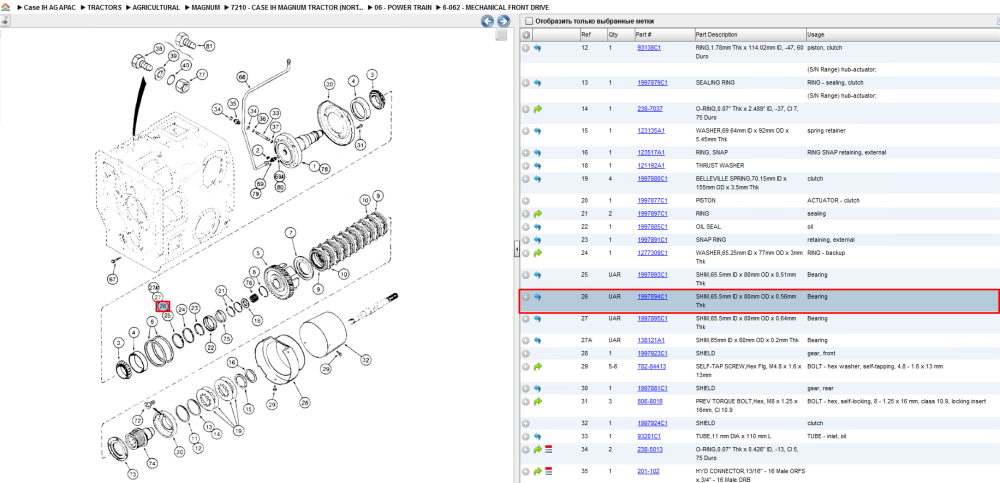The width and height of the screenshot is (1000, 483).
Task: Click callout 81 on the diagram
Action: click(209, 45)
